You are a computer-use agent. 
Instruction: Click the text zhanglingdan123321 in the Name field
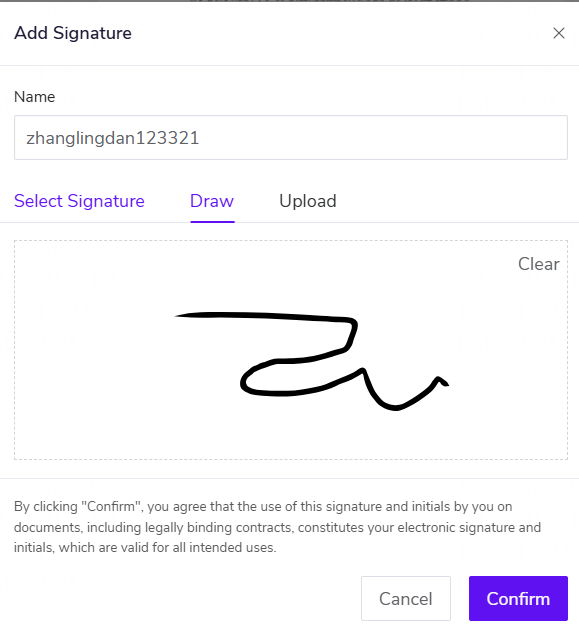(113, 138)
